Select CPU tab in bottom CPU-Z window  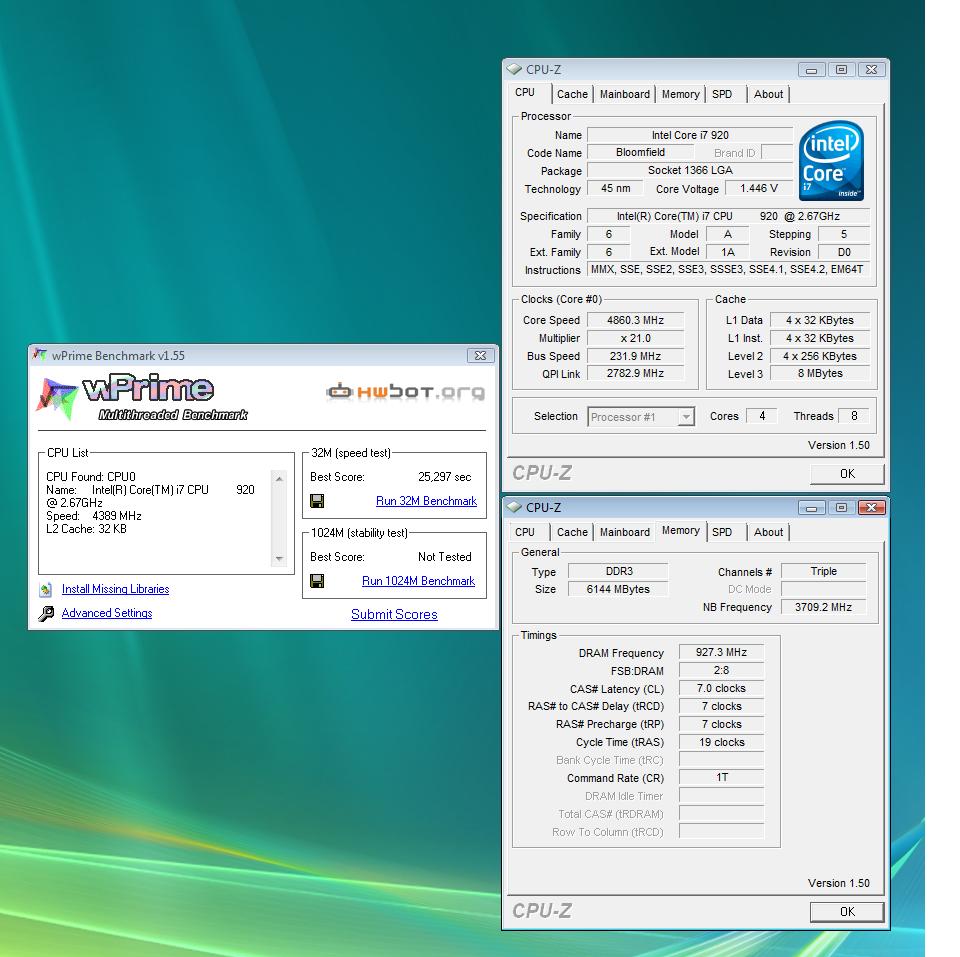coord(525,532)
